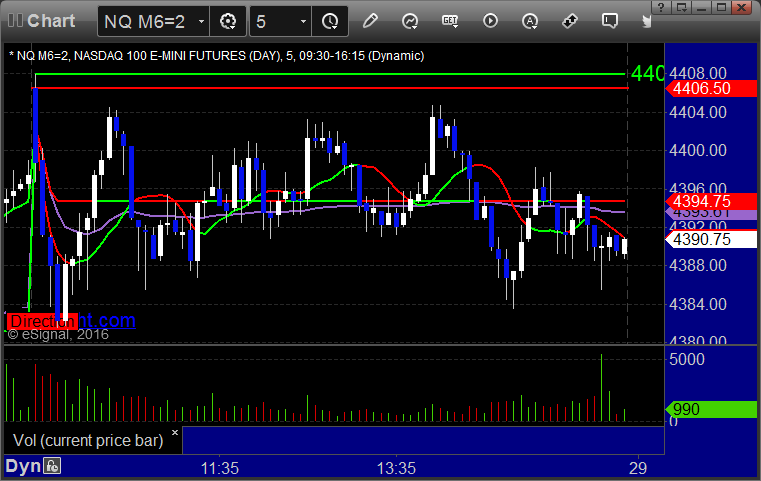
Task: Minimize the chart window
Action: 702,7
